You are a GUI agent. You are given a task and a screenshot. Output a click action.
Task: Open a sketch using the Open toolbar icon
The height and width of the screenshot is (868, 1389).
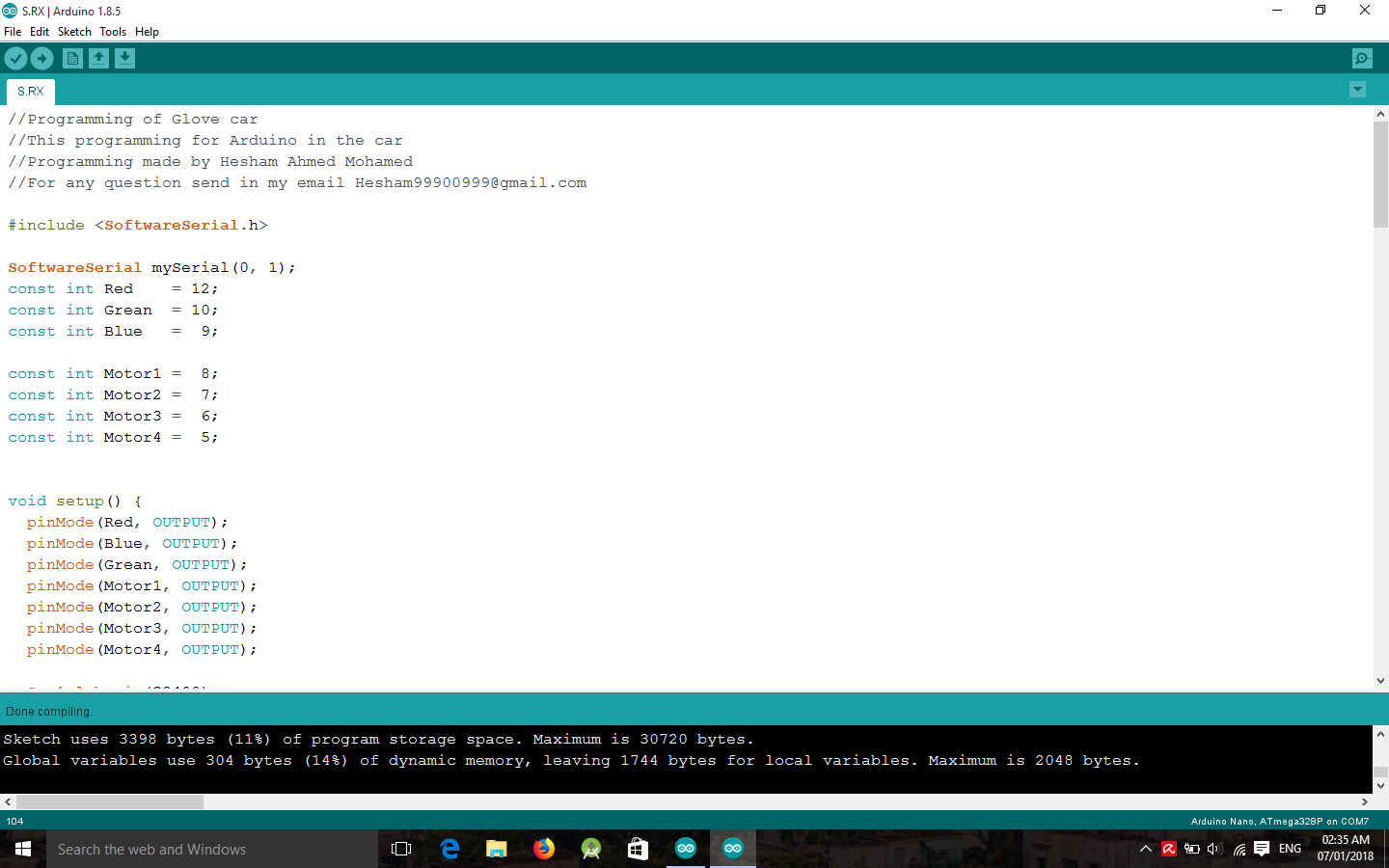98,58
